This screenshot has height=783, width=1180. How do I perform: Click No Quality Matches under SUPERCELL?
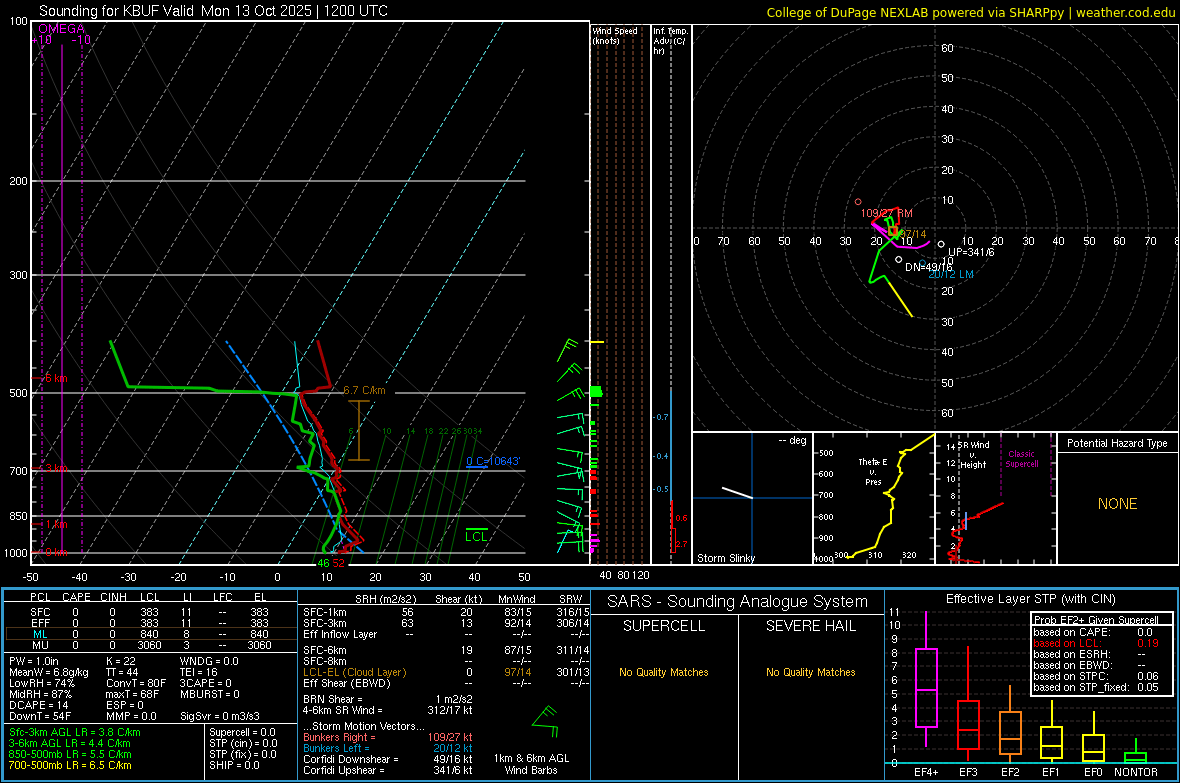[x=664, y=672]
